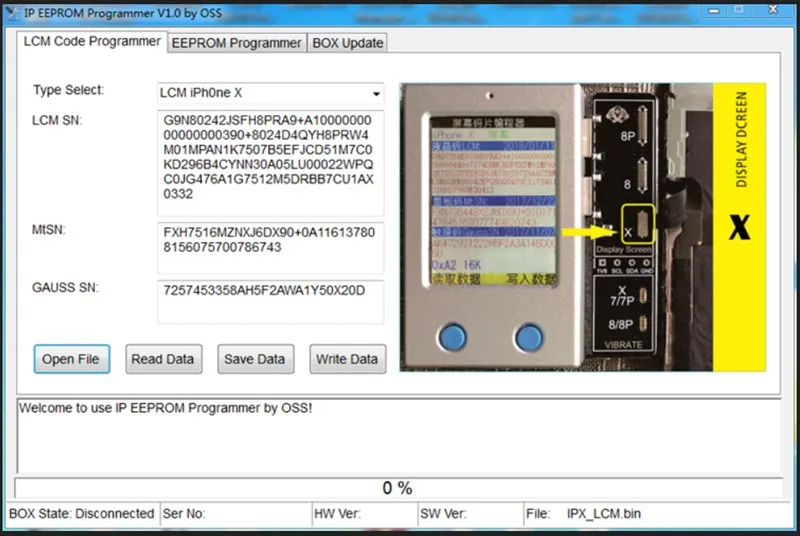Screen dimensions: 800x536
Task: Open the BOX Update tab
Action: pos(347,43)
